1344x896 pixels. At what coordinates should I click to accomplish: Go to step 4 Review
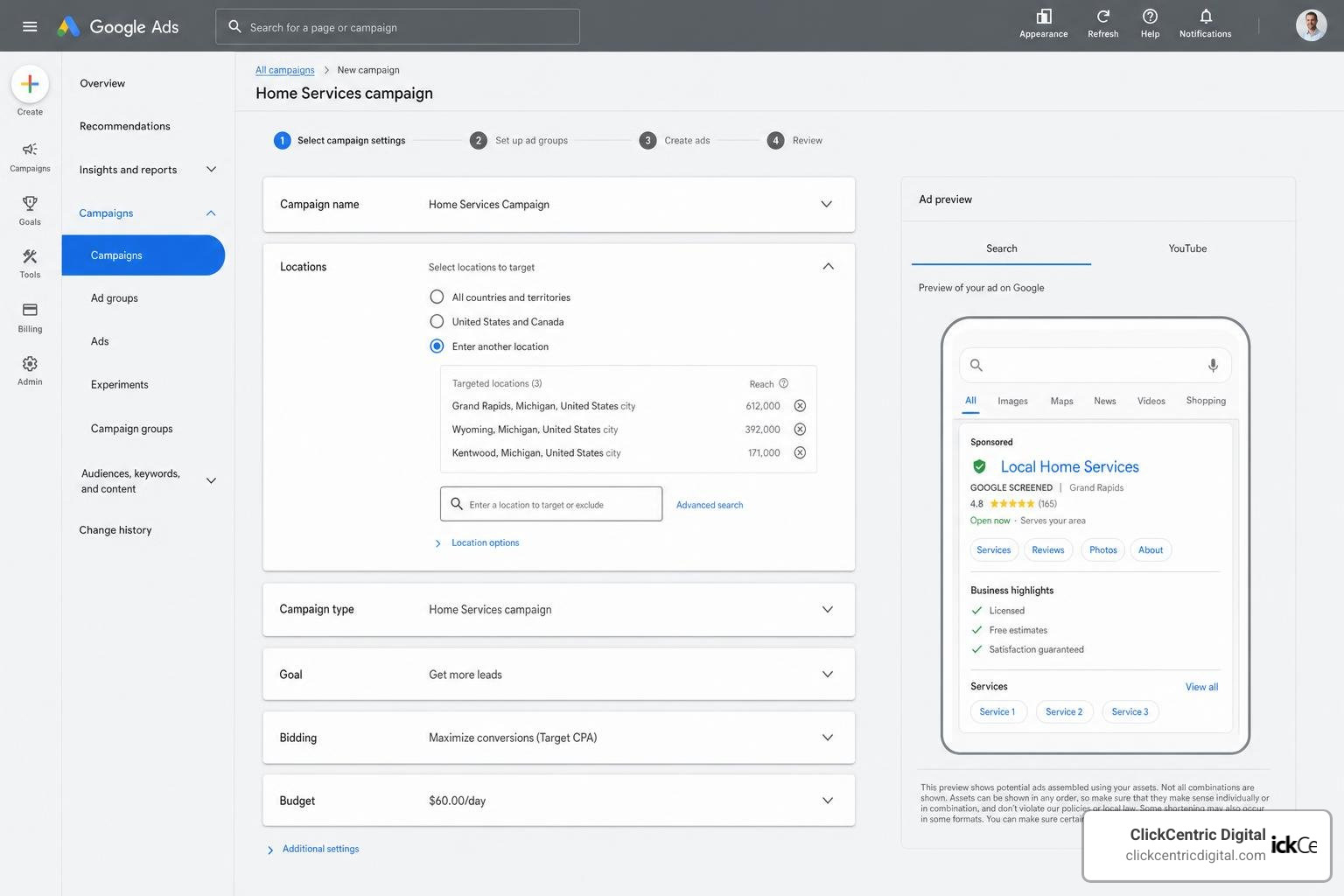[795, 140]
